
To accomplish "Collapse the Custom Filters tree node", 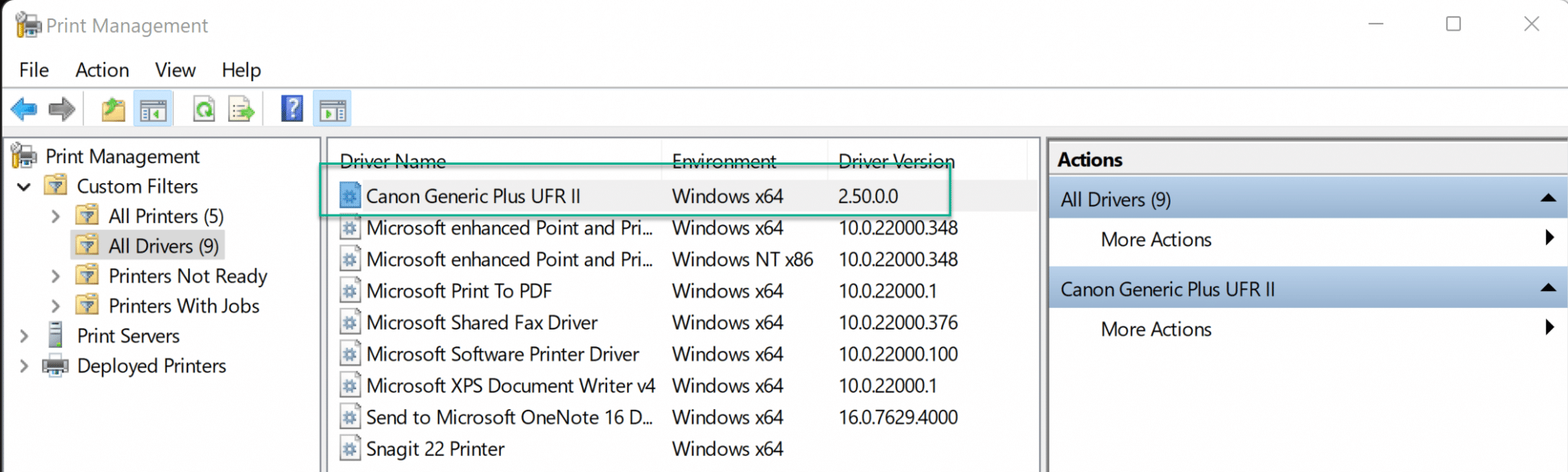I will click(x=24, y=186).
